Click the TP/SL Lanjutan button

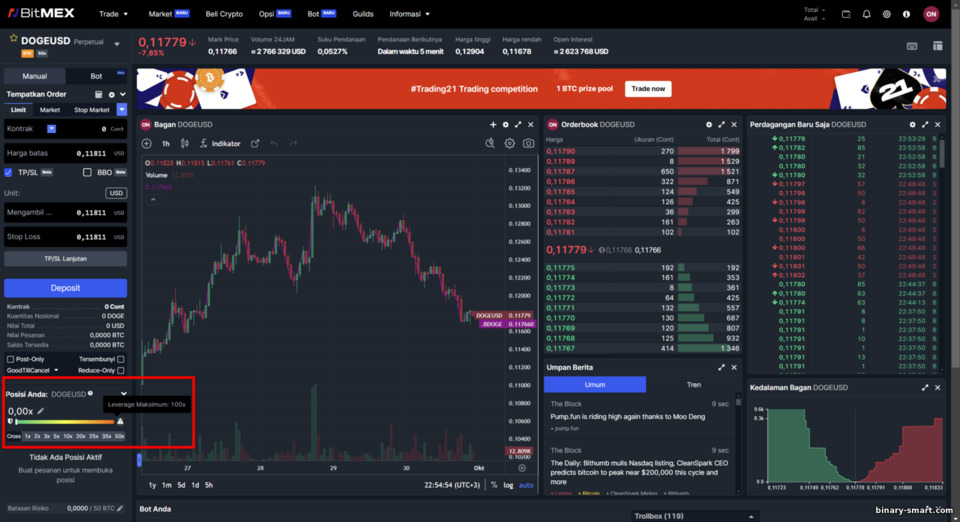pos(66,259)
